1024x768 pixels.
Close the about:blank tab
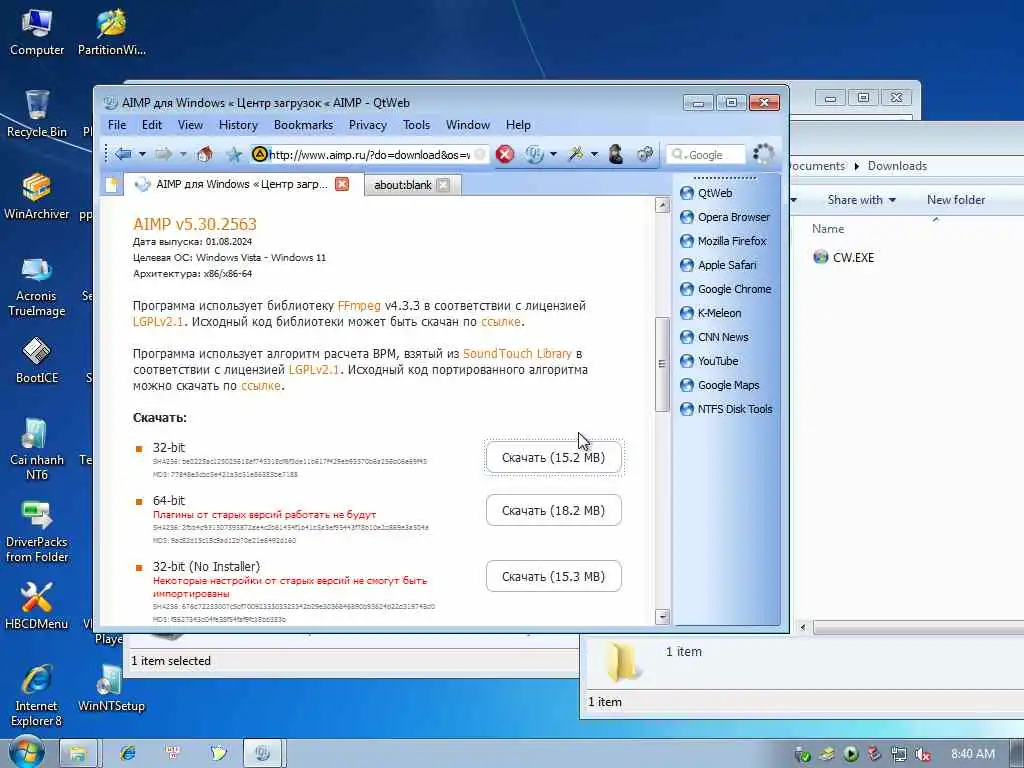(x=443, y=185)
